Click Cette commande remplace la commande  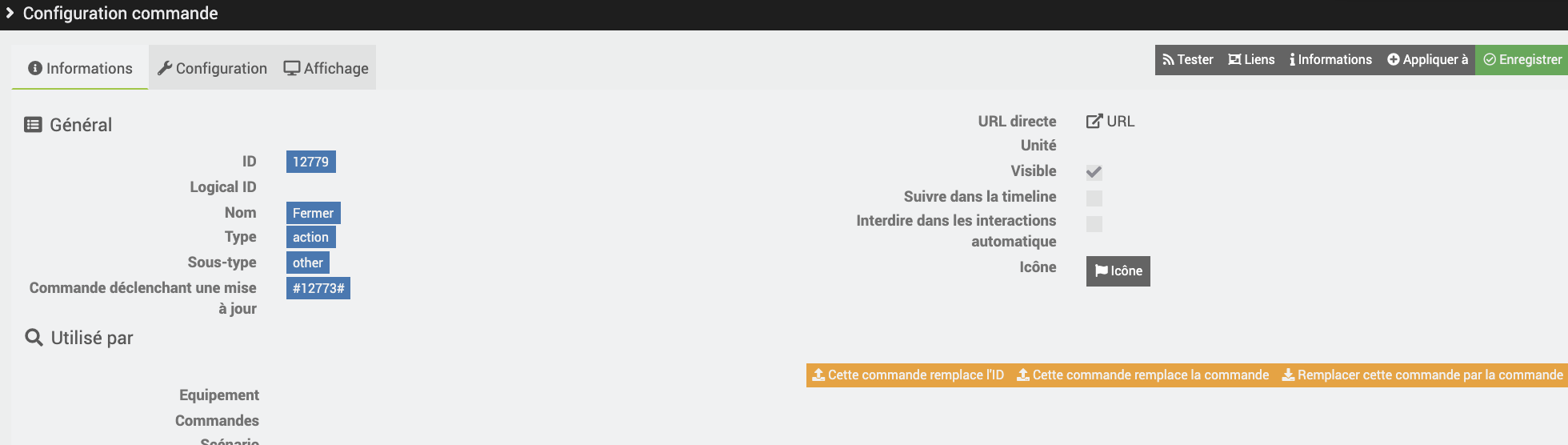pos(1143,375)
